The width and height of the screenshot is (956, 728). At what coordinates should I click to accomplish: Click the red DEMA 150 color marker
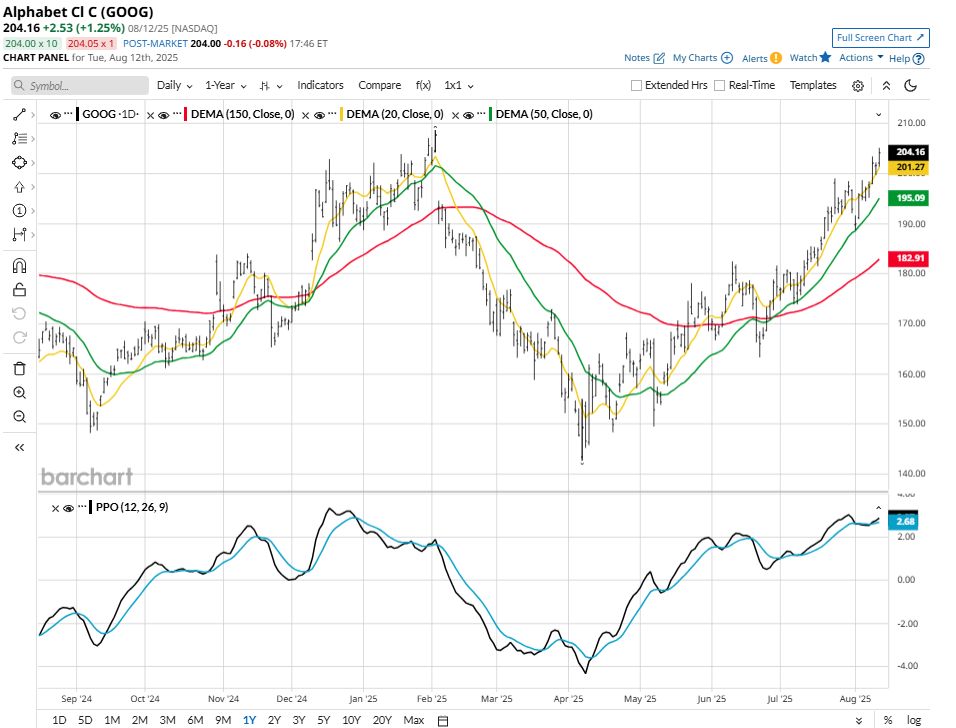pos(185,114)
